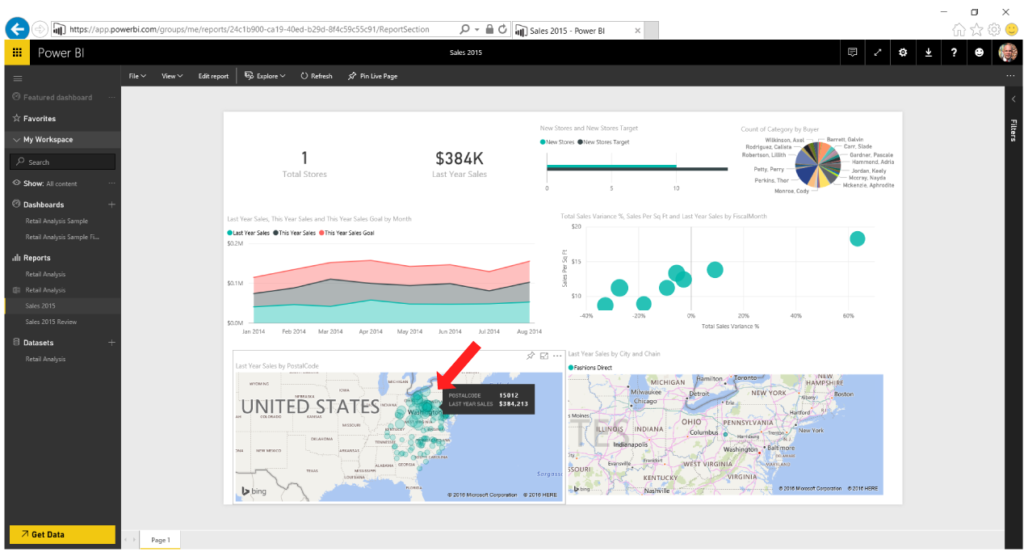Click the notifications comment icon in header
Screen dimensions: 1024x552
(x=852, y=53)
